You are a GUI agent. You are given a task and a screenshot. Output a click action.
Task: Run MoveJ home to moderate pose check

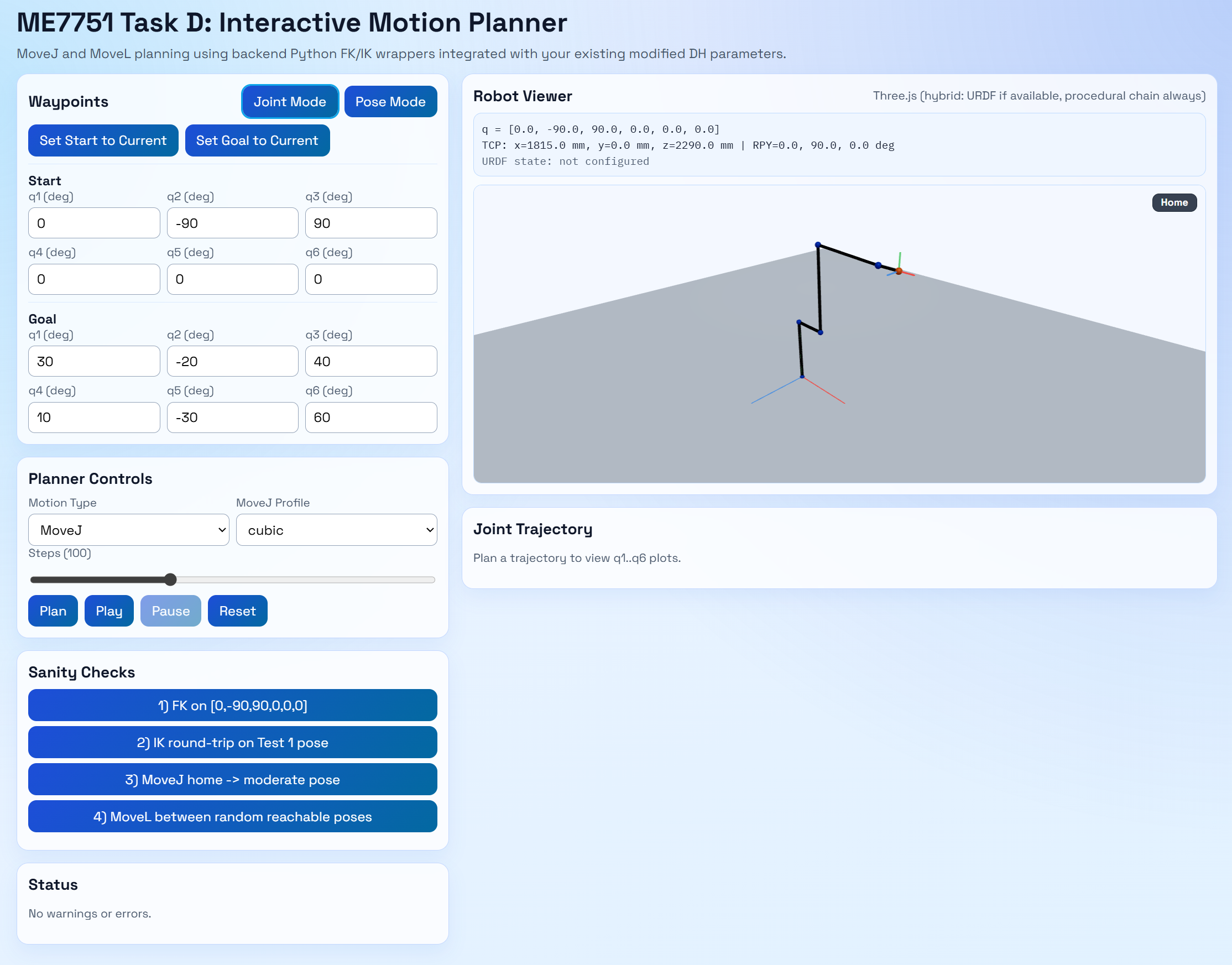[232, 779]
